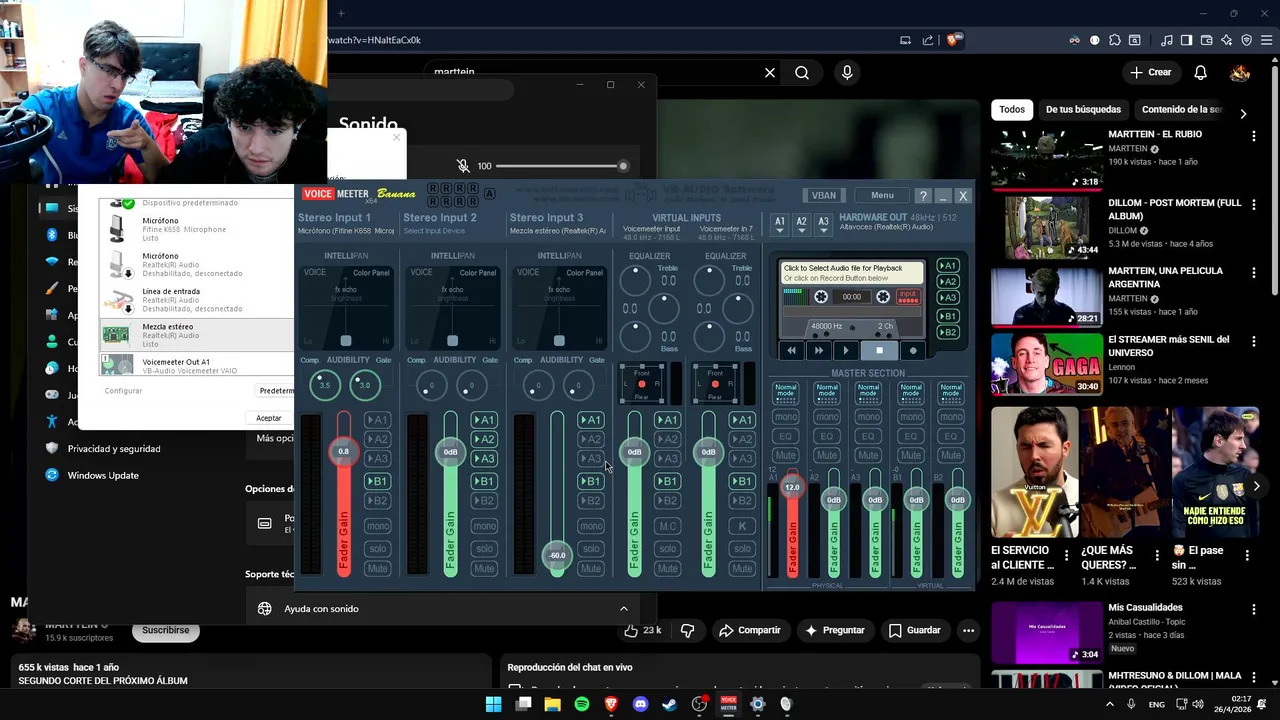Open Windows Start menu

pos(493,704)
